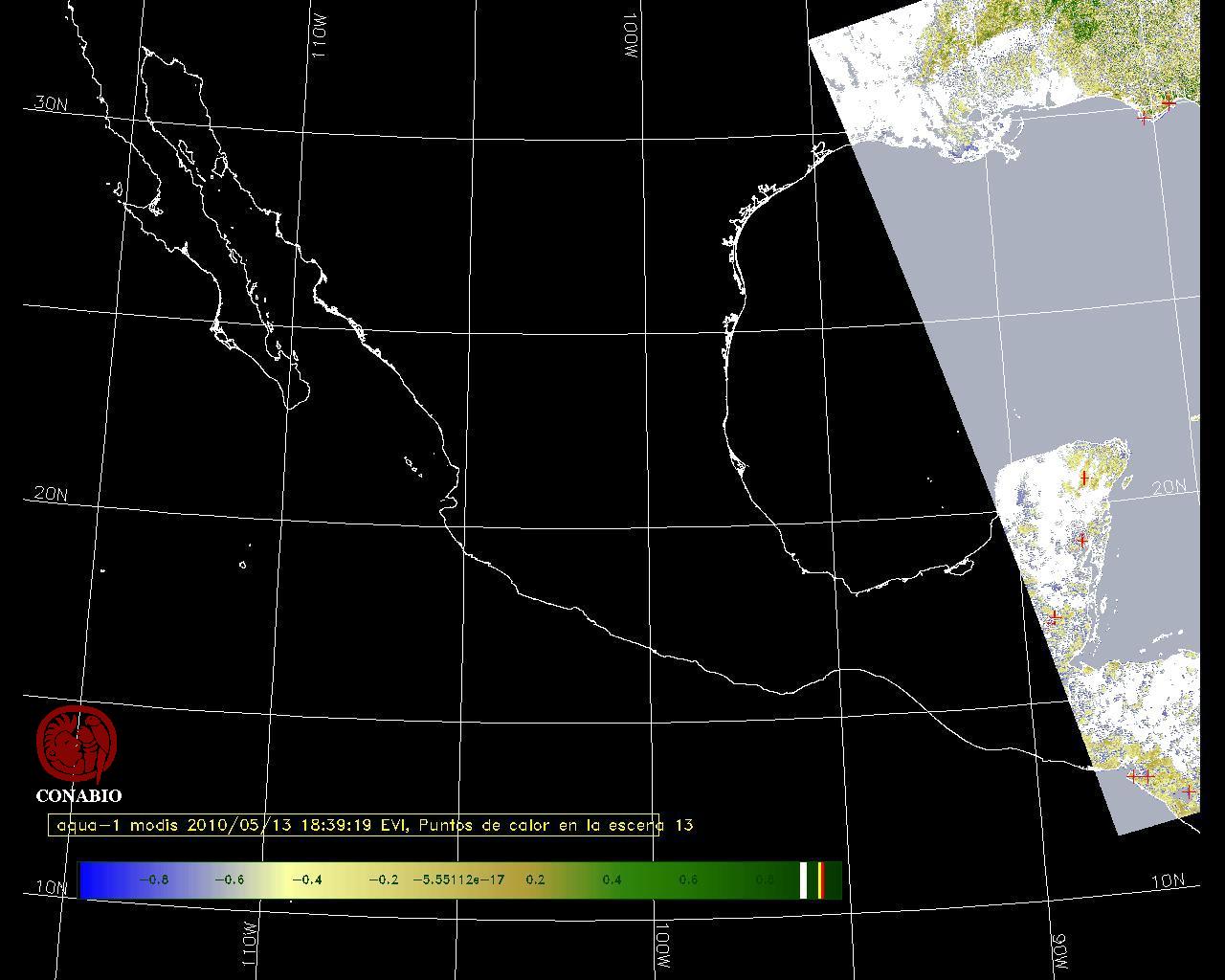This screenshot has height=980, width=1225.
Task: Click the 100W longitude label at the top
Action: tap(630, 38)
